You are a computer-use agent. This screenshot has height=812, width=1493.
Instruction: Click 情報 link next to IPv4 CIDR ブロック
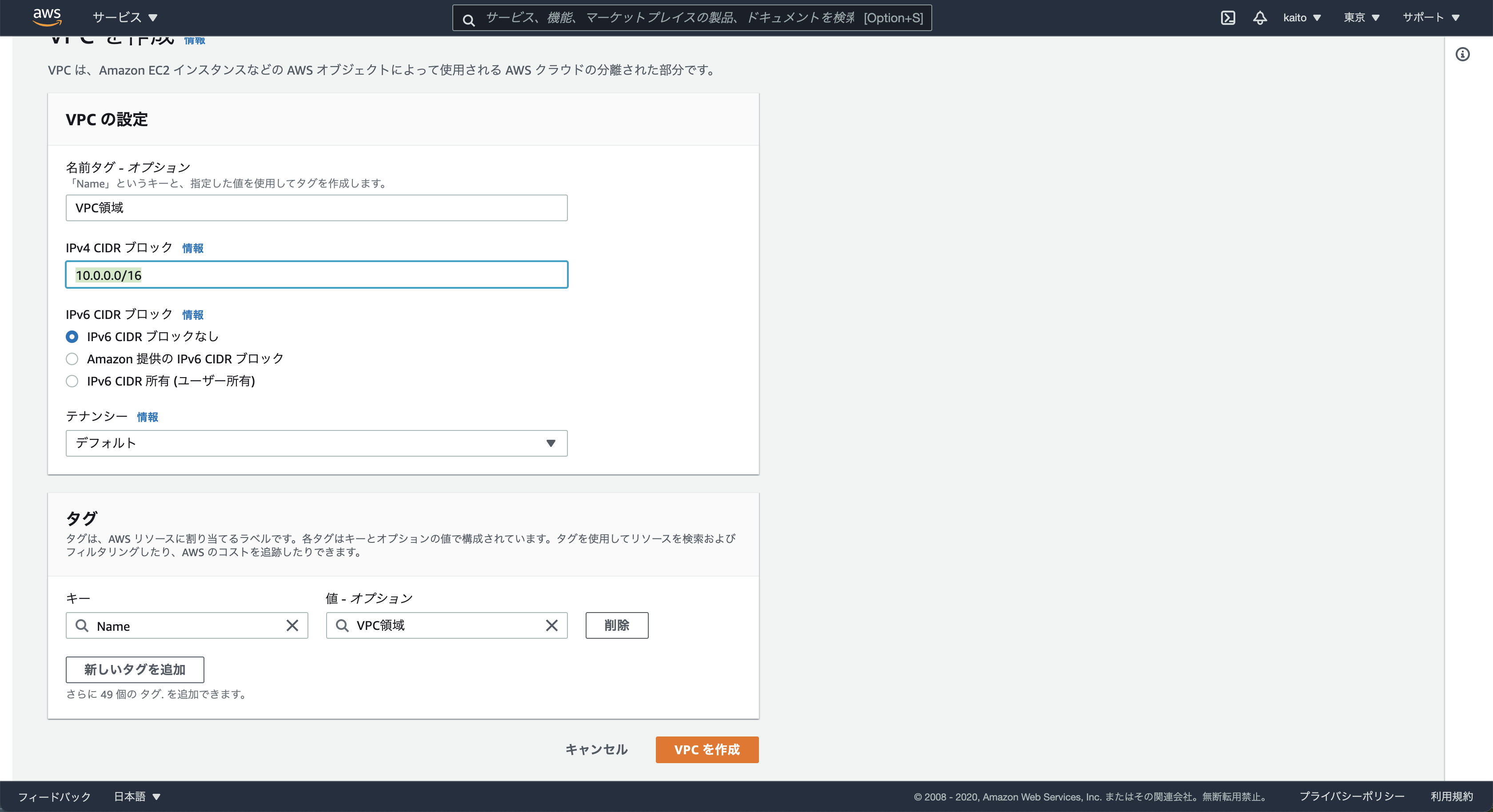(x=192, y=248)
